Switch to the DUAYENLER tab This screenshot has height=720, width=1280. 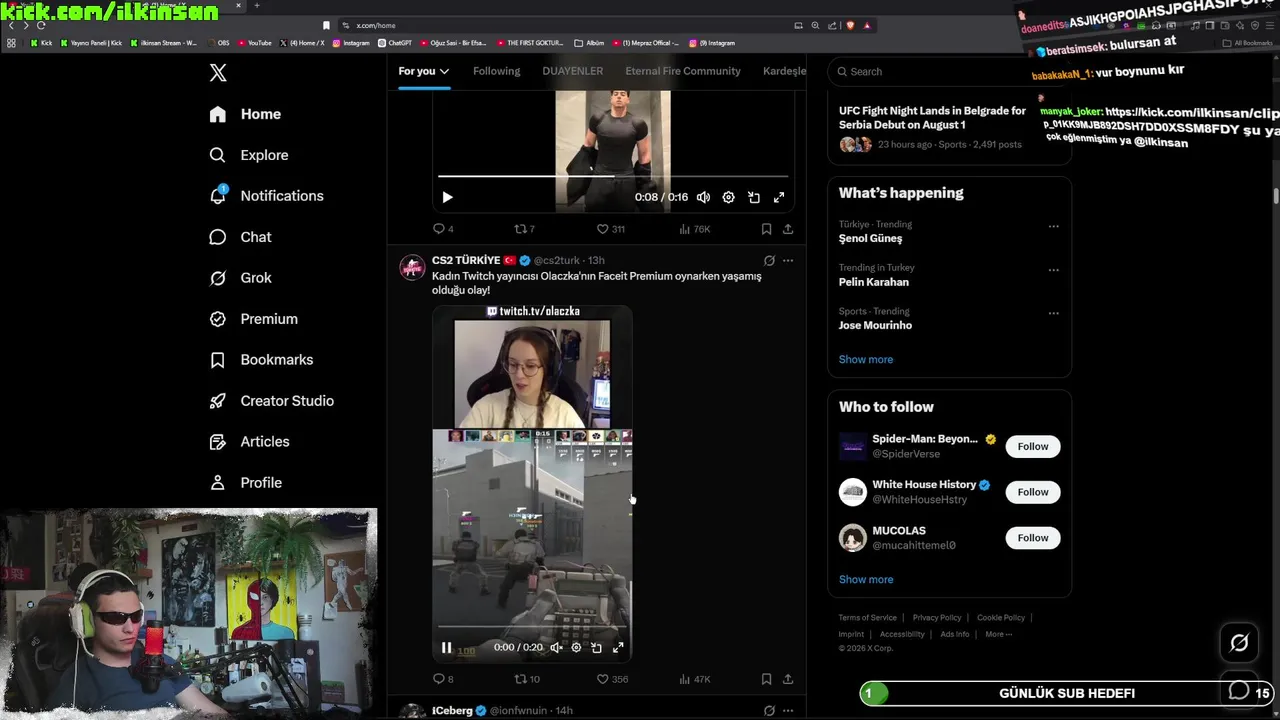(x=573, y=71)
